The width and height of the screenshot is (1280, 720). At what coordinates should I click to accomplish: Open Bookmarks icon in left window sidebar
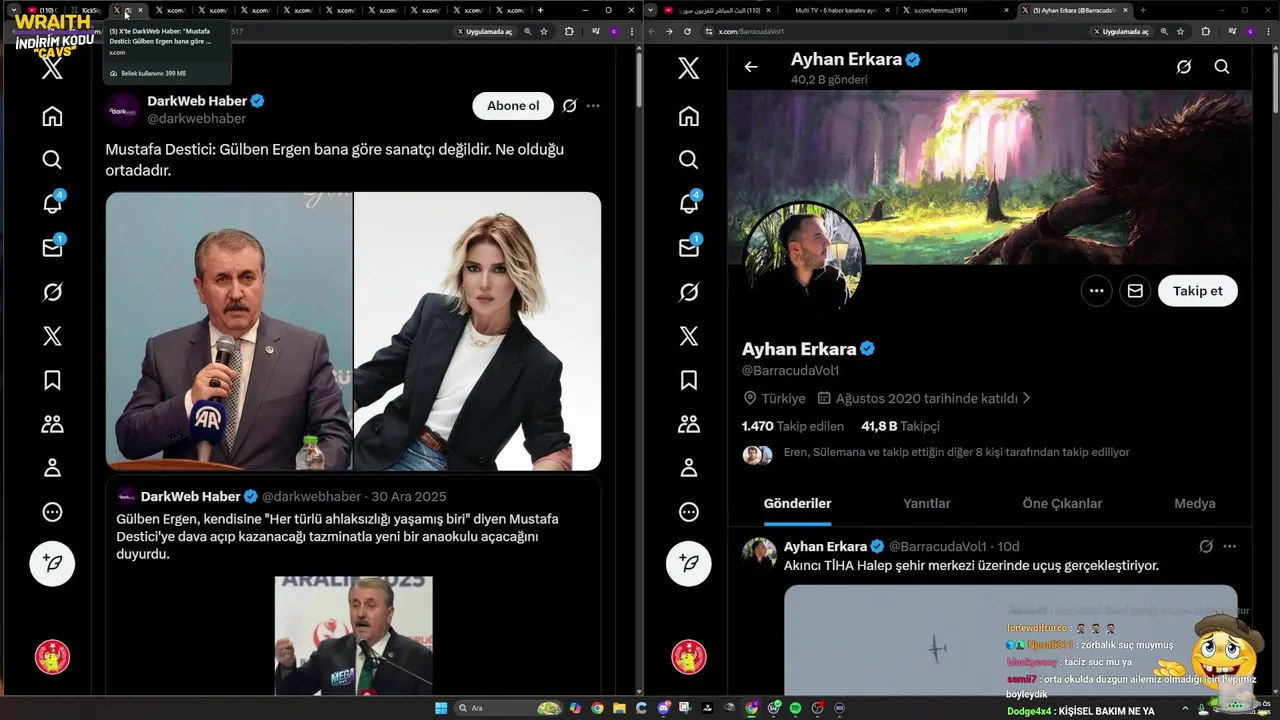pos(52,380)
